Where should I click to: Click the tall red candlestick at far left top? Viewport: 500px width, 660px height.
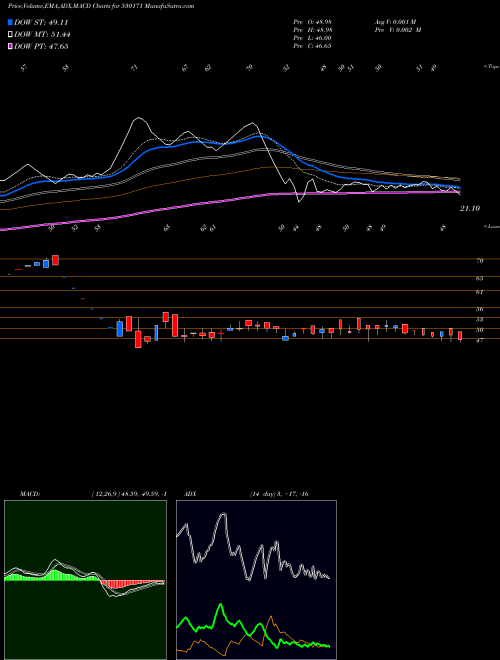click(x=55, y=260)
